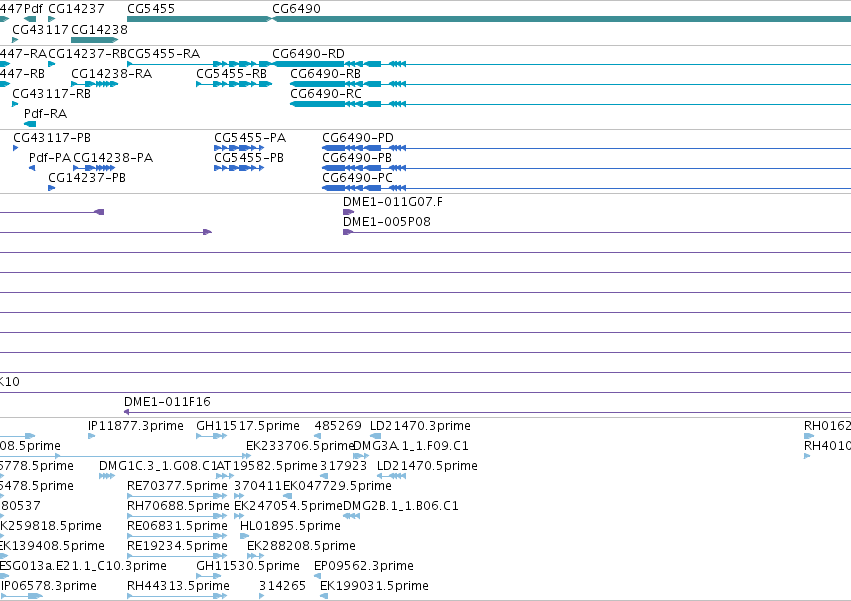Click the CG5455 gene bar glyph
Viewport: 851px width, 601px height.
tap(199, 19)
